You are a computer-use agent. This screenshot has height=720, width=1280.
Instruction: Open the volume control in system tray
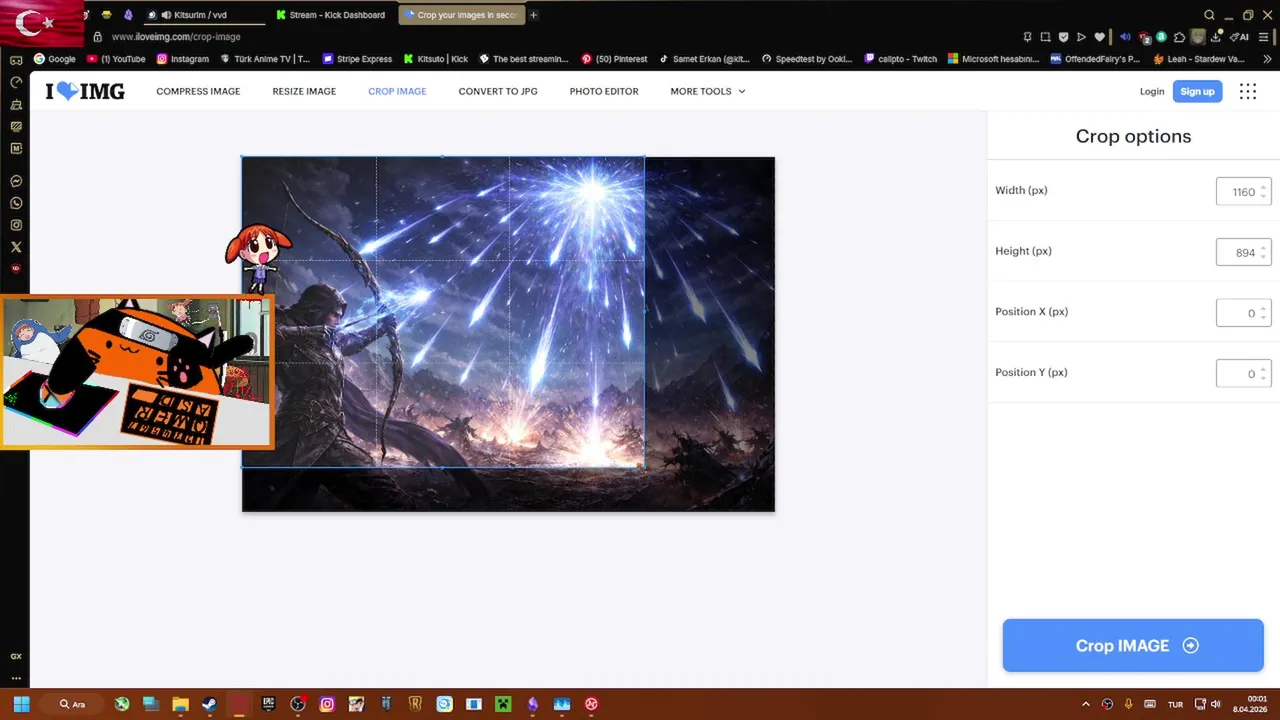point(1215,704)
